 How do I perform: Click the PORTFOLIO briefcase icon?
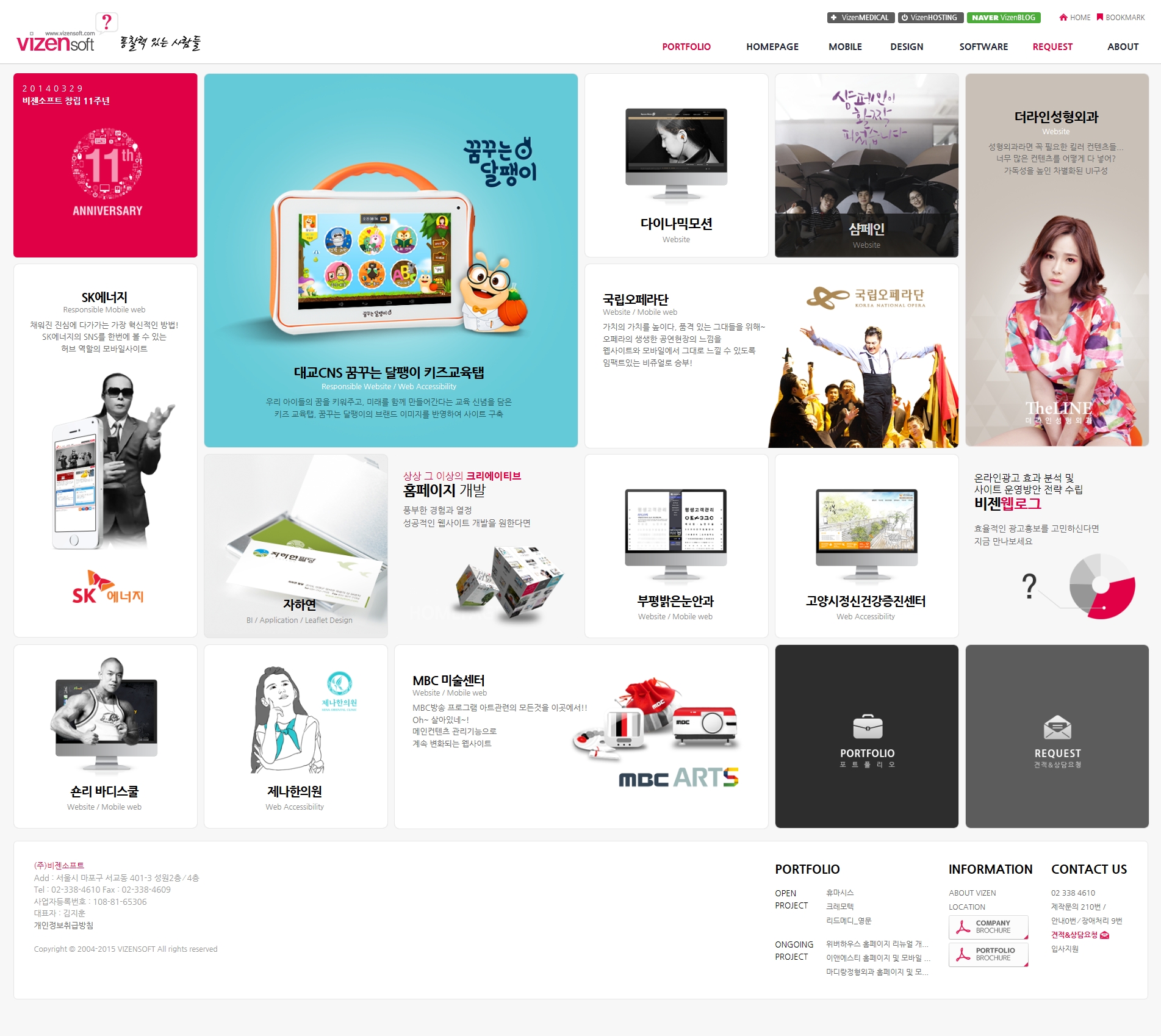click(x=868, y=727)
